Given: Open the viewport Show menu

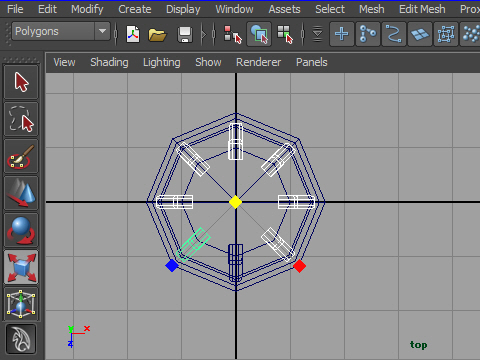Looking at the screenshot, I should point(208,62).
